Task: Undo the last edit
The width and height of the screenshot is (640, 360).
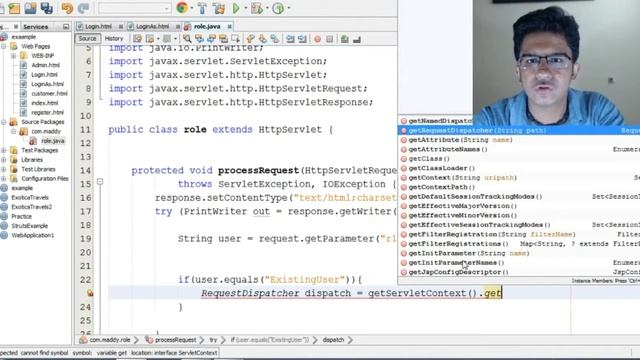Action: coord(67,8)
